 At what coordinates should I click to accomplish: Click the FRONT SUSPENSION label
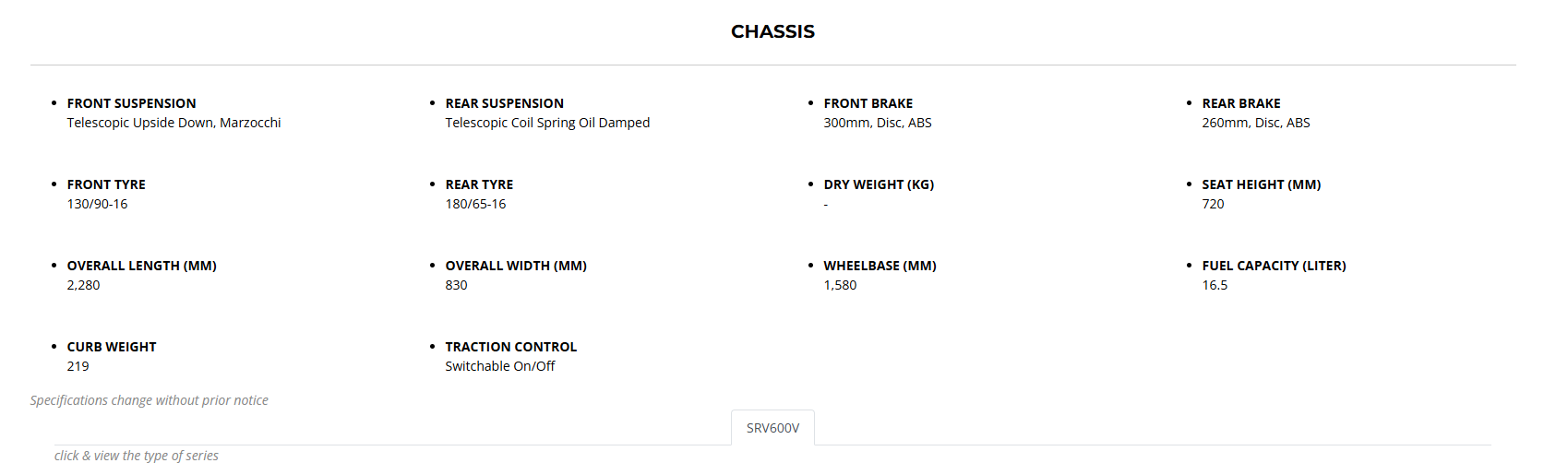(x=131, y=103)
